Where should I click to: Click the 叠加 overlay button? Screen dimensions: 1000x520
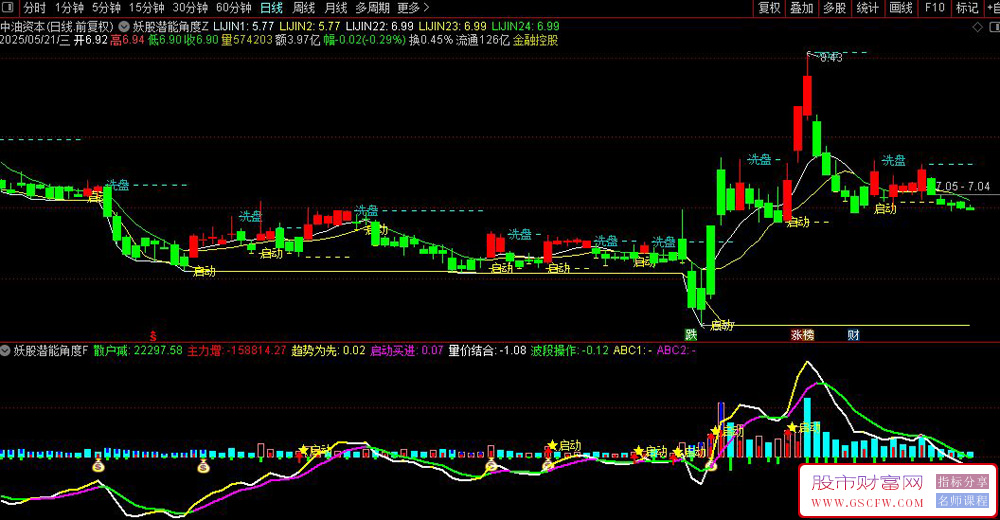802,8
